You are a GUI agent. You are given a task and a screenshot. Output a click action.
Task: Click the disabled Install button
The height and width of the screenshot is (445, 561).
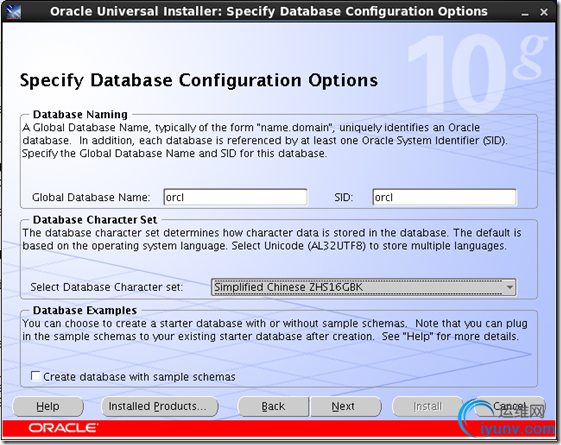pos(428,406)
